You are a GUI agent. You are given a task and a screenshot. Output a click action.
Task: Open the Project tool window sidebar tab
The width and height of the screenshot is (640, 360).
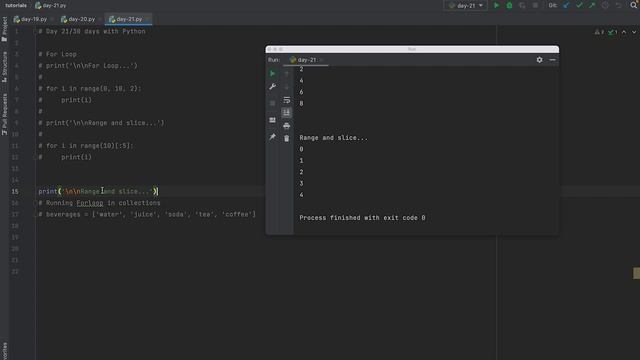point(4,29)
